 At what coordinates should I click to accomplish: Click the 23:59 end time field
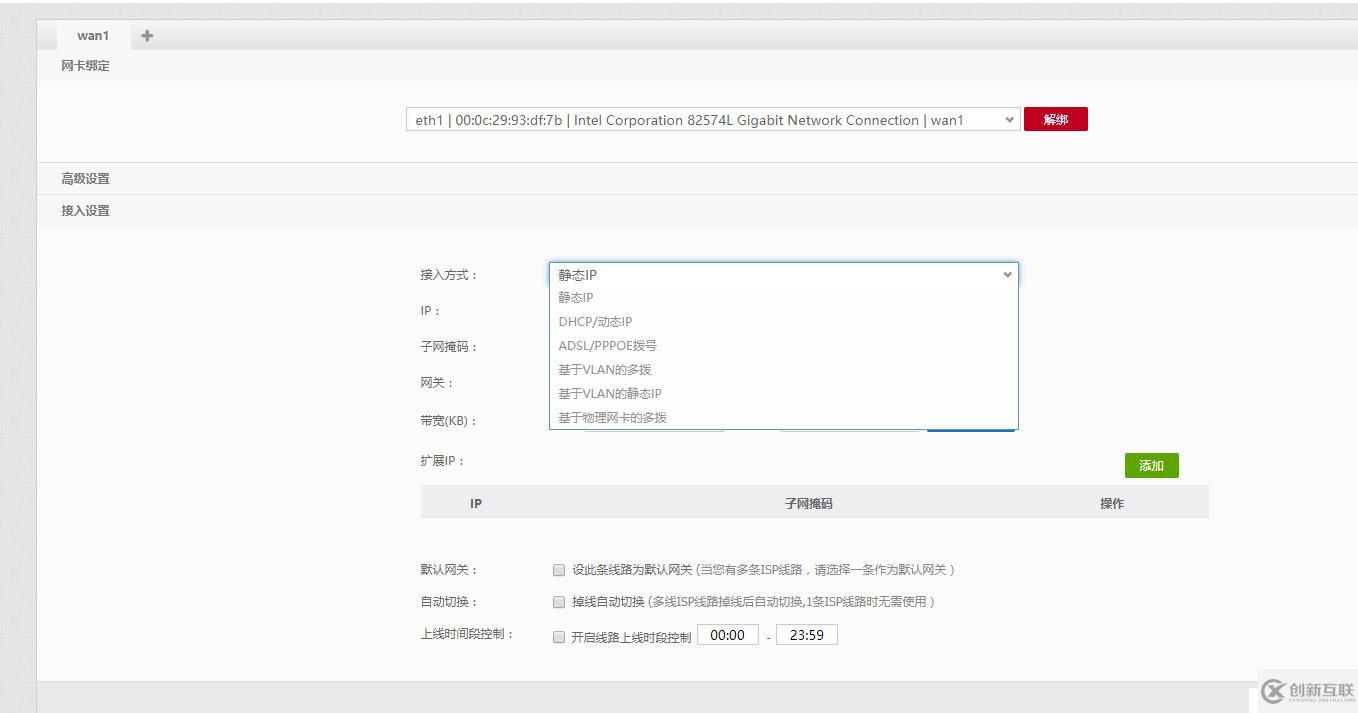click(806, 634)
